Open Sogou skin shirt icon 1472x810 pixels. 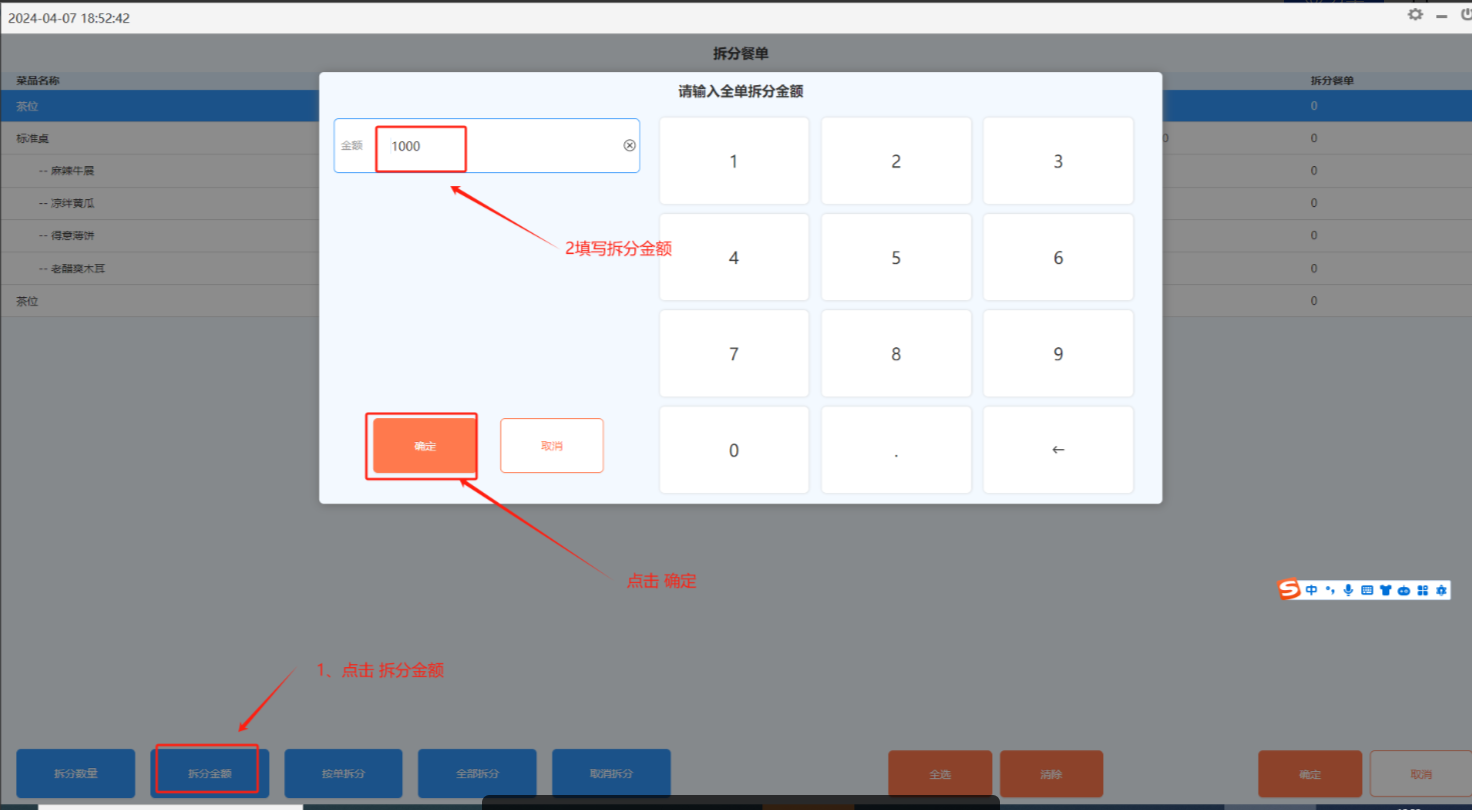(x=1385, y=590)
